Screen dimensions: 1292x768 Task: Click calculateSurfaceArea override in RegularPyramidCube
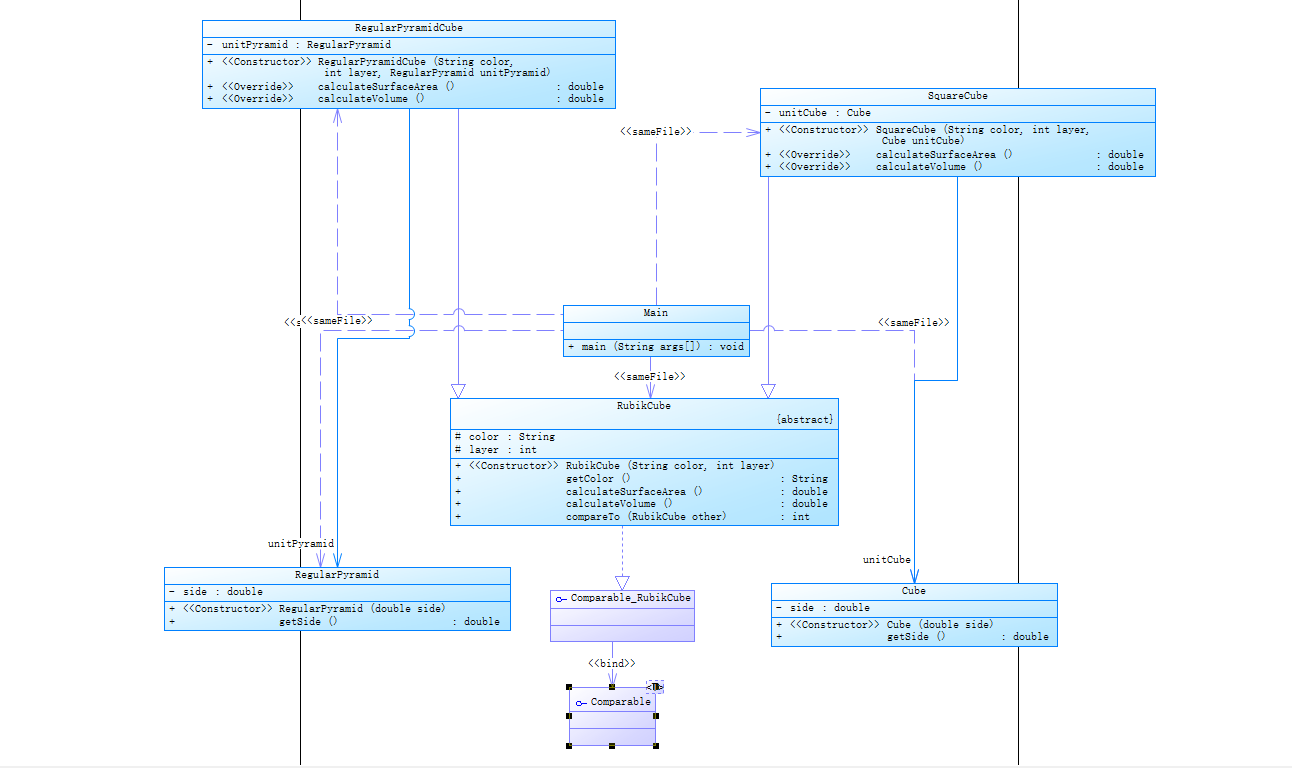[405, 86]
